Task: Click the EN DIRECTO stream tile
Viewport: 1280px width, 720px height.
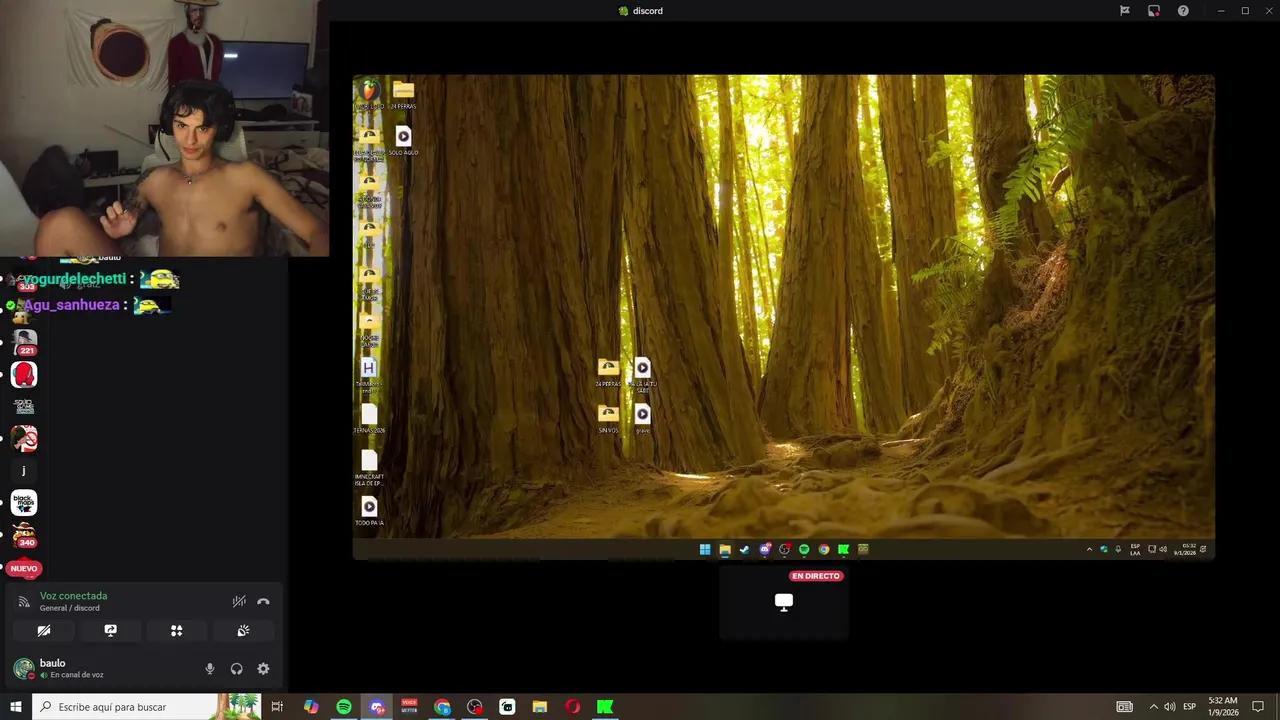Action: tap(784, 602)
